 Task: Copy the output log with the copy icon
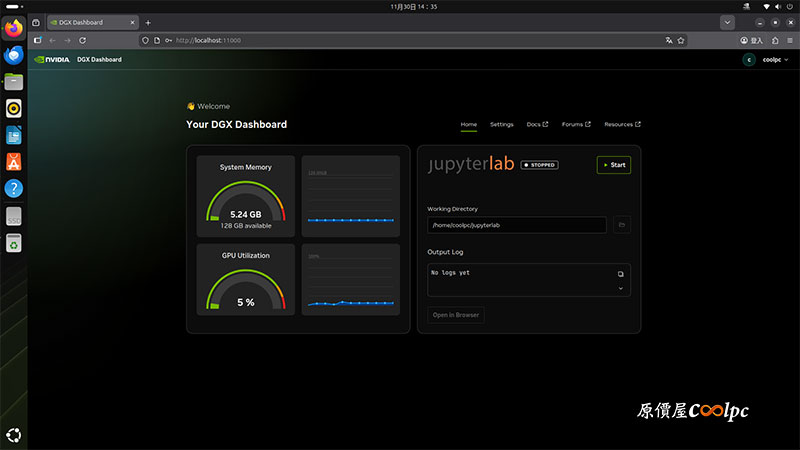pos(620,273)
